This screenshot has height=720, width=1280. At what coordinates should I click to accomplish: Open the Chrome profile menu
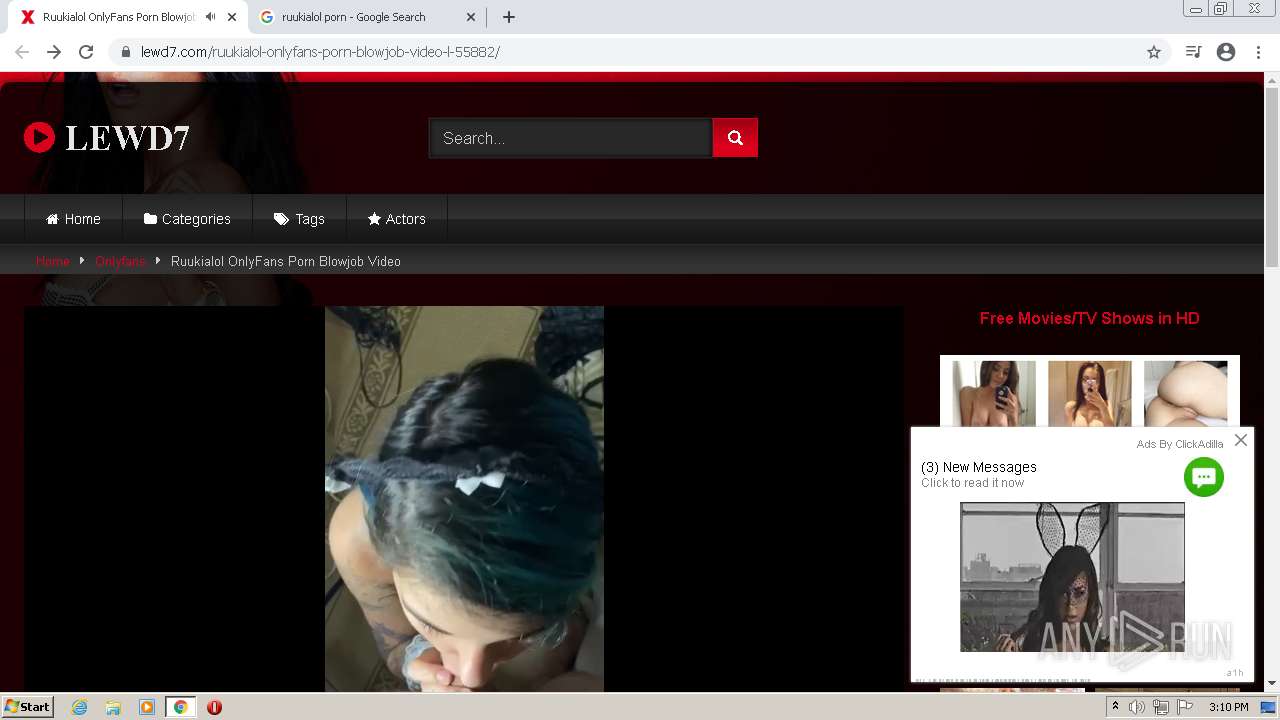point(1226,52)
